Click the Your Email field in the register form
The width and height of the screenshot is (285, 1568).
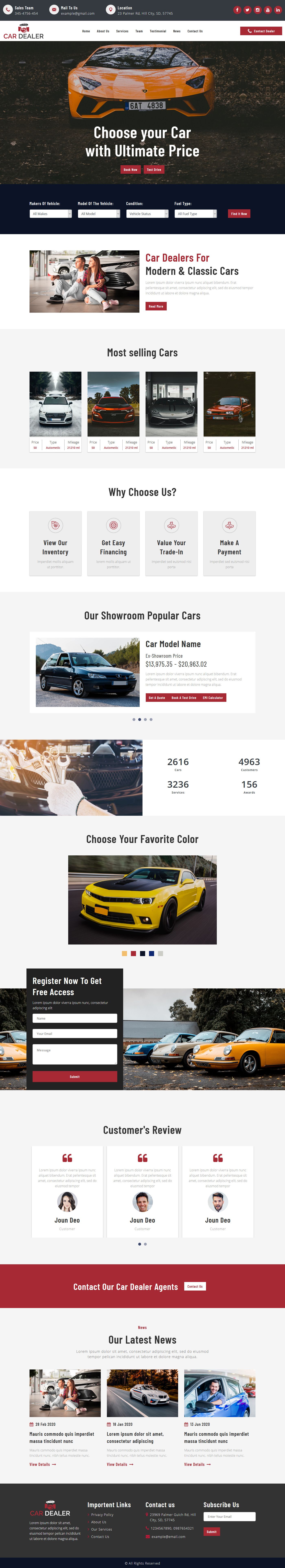[x=75, y=1034]
